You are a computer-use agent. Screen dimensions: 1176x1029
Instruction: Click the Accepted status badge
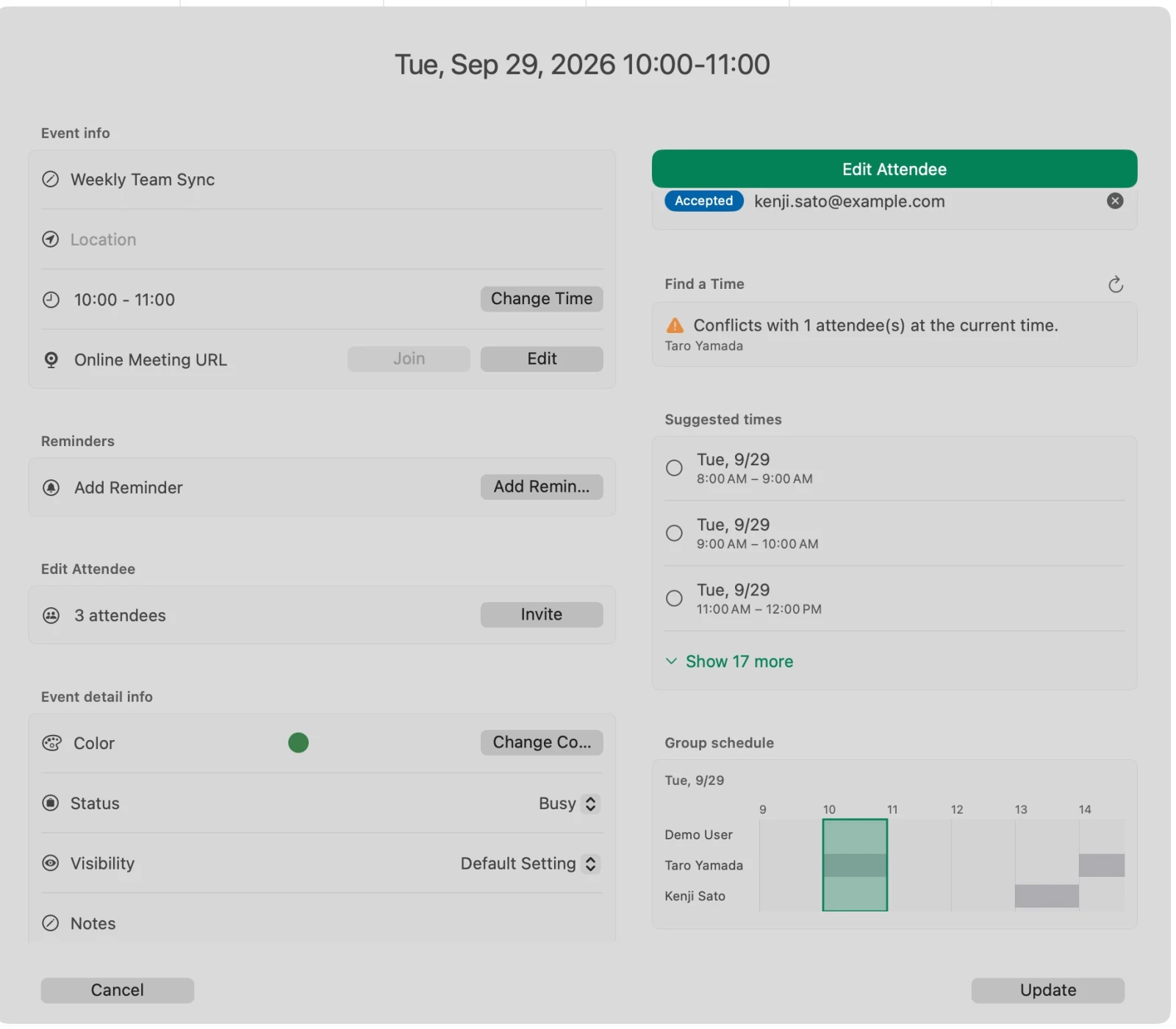[704, 201]
